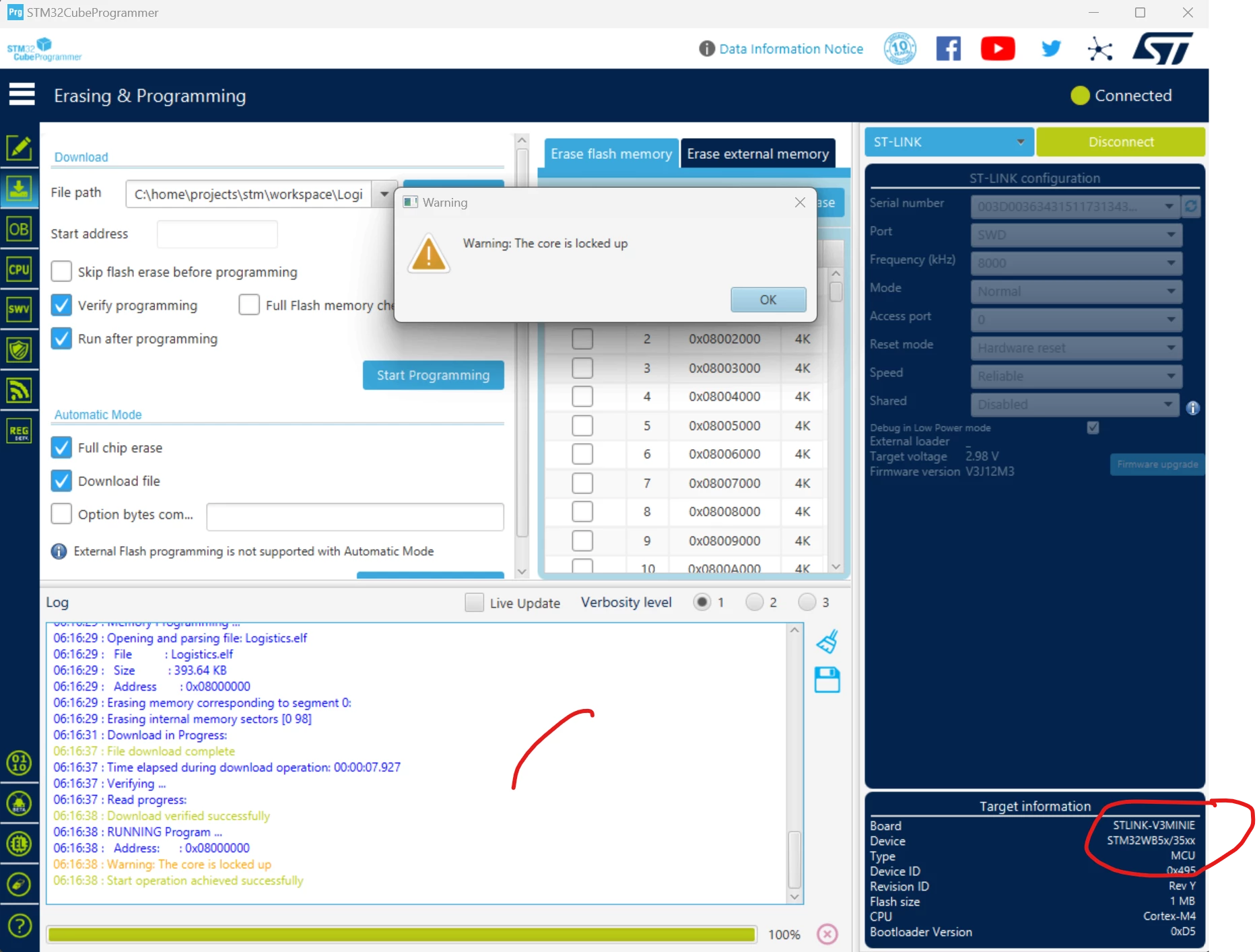Click the 10 years anniversary badge
Viewport: 1257px width, 952px height.
point(900,48)
